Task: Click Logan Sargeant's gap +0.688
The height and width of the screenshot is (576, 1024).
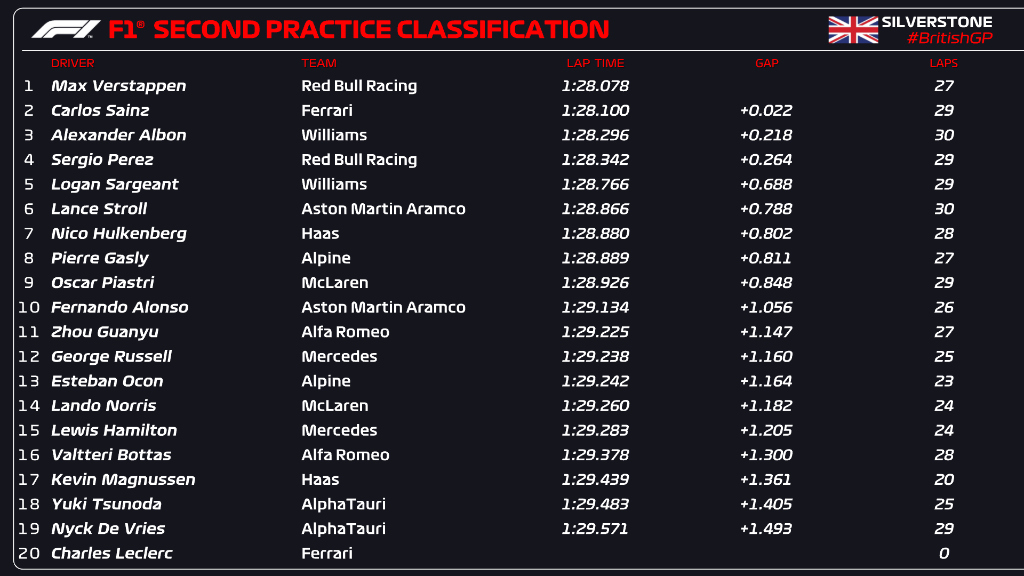Action: tap(765, 185)
